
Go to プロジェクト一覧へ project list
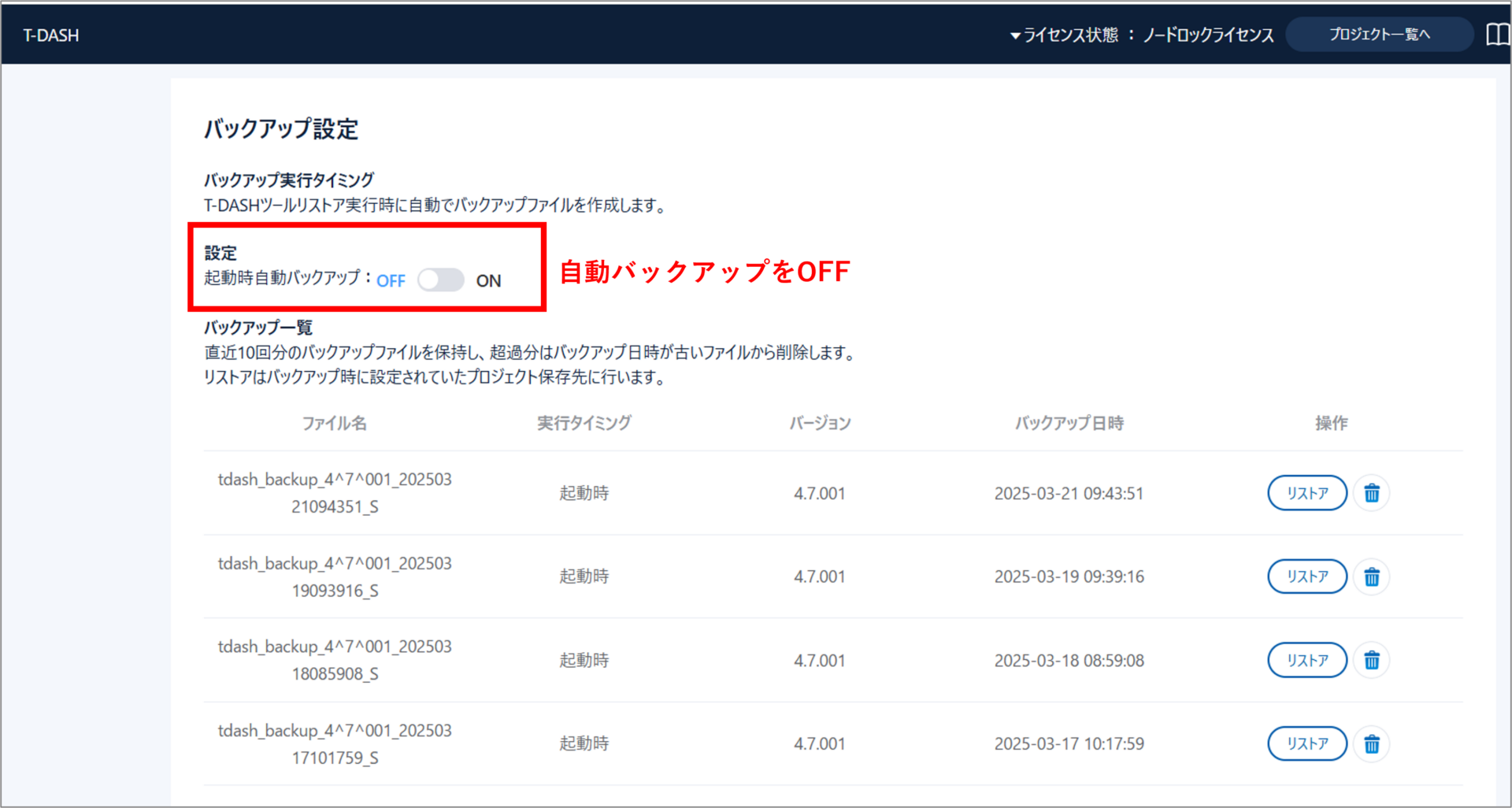click(1379, 35)
